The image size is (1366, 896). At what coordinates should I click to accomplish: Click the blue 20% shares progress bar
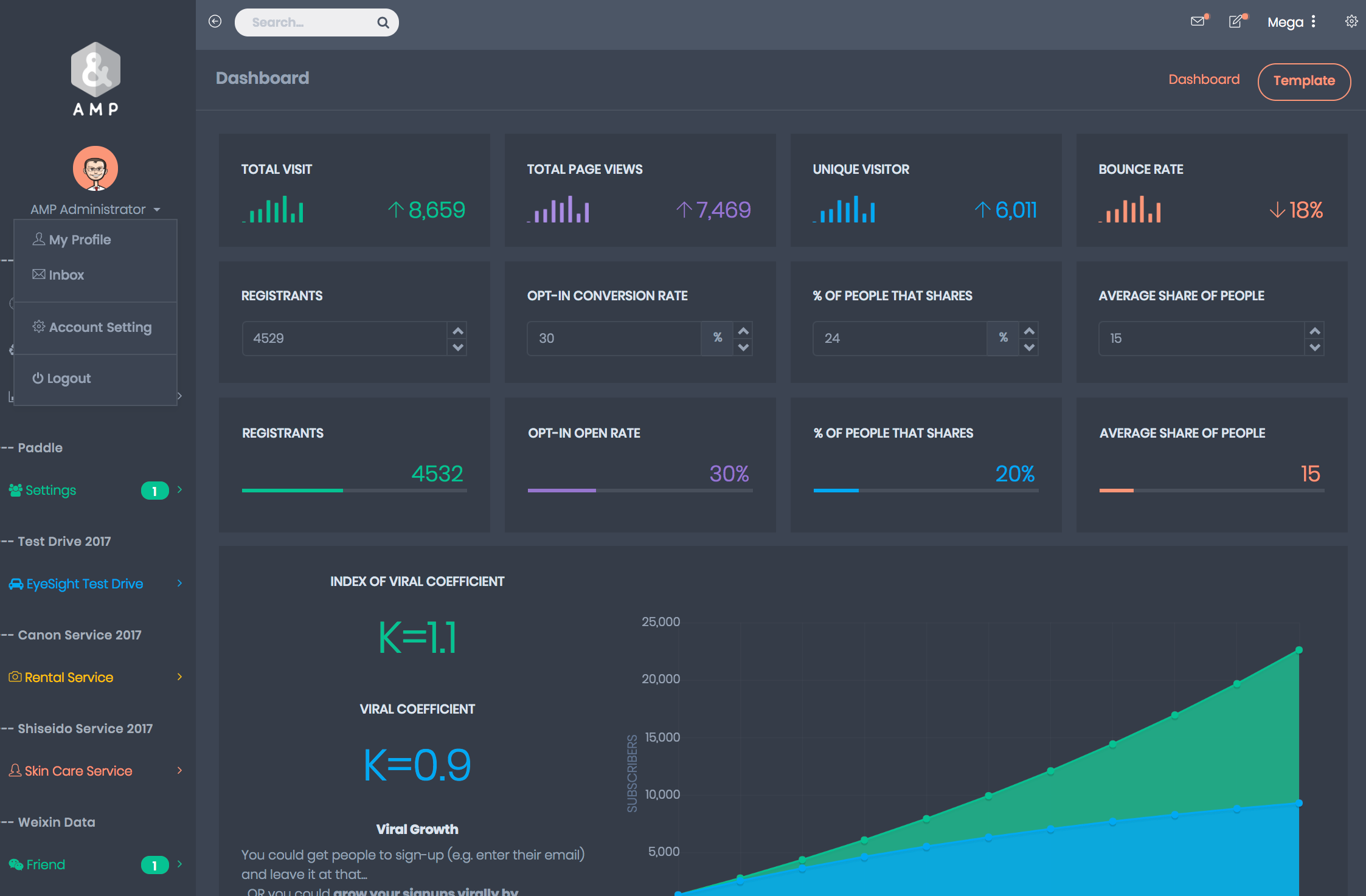[836, 490]
